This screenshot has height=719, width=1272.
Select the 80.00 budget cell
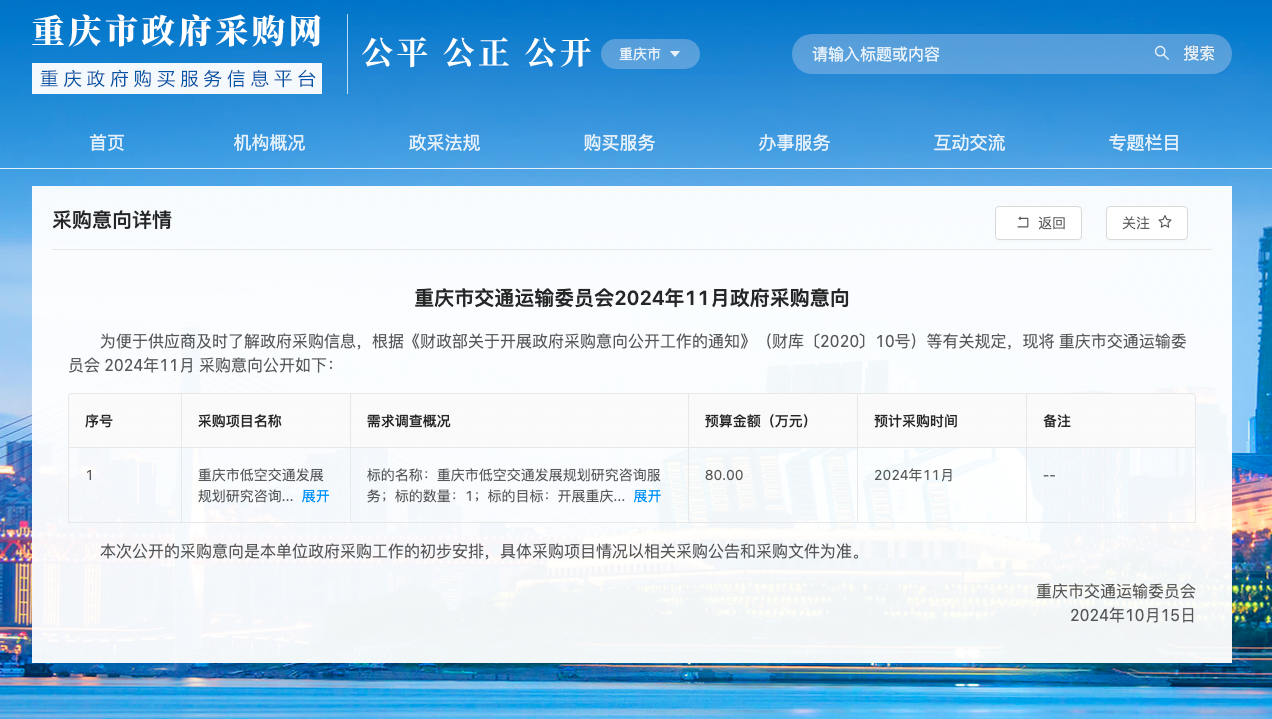(x=724, y=475)
